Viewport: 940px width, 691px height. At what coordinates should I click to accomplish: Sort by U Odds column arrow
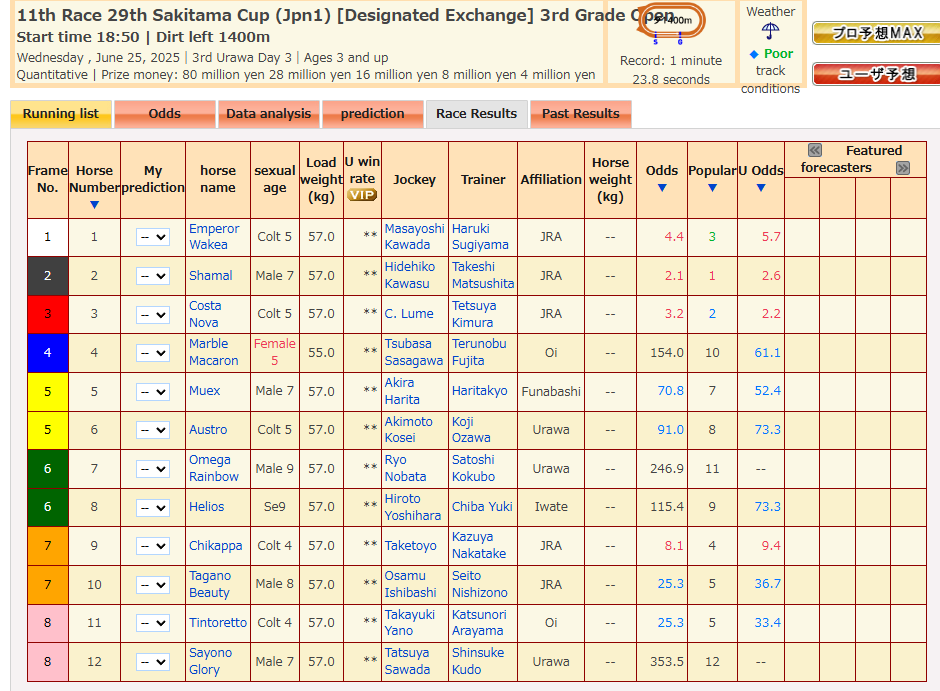[761, 188]
